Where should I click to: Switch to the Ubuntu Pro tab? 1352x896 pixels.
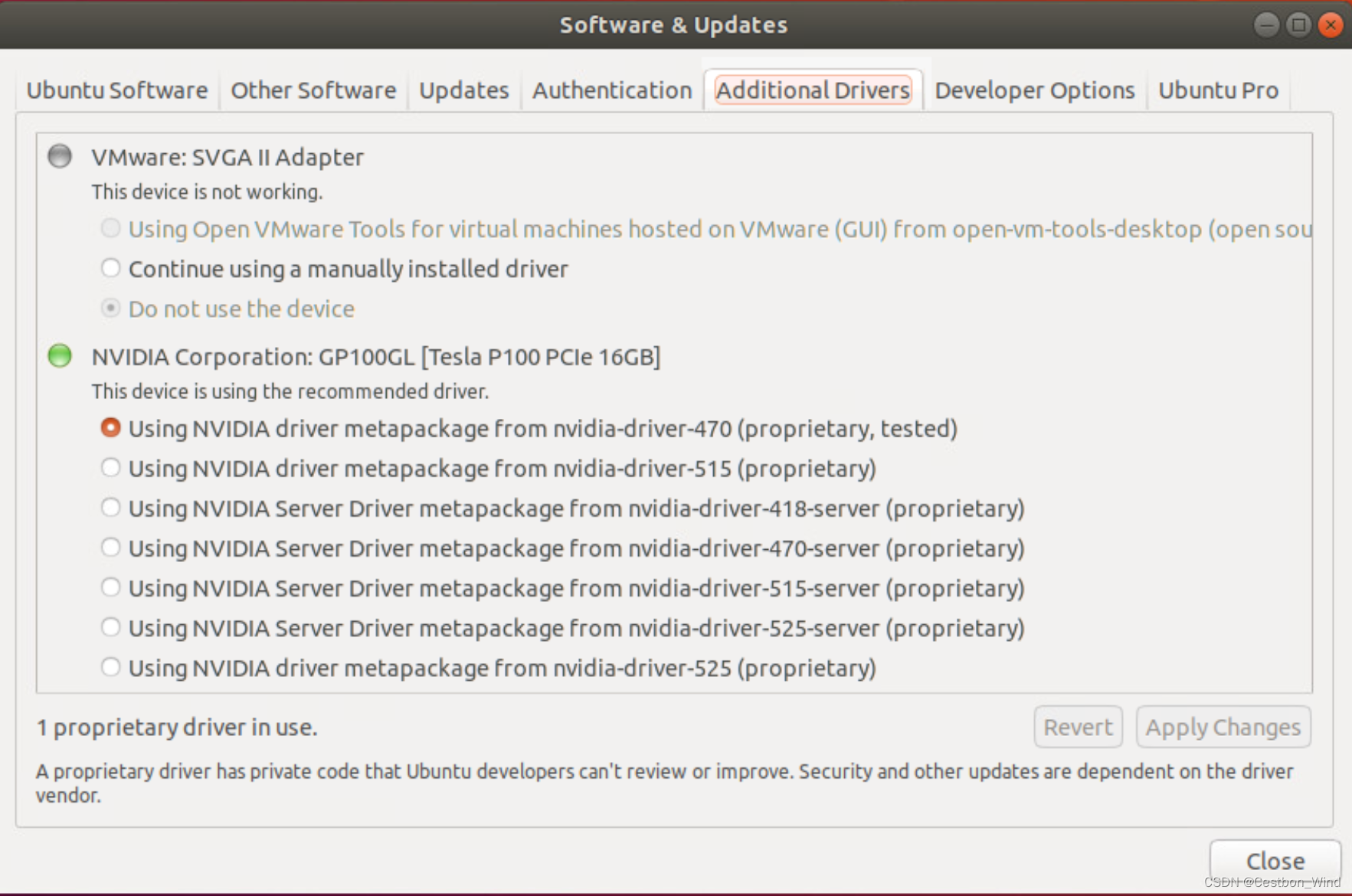[1218, 90]
